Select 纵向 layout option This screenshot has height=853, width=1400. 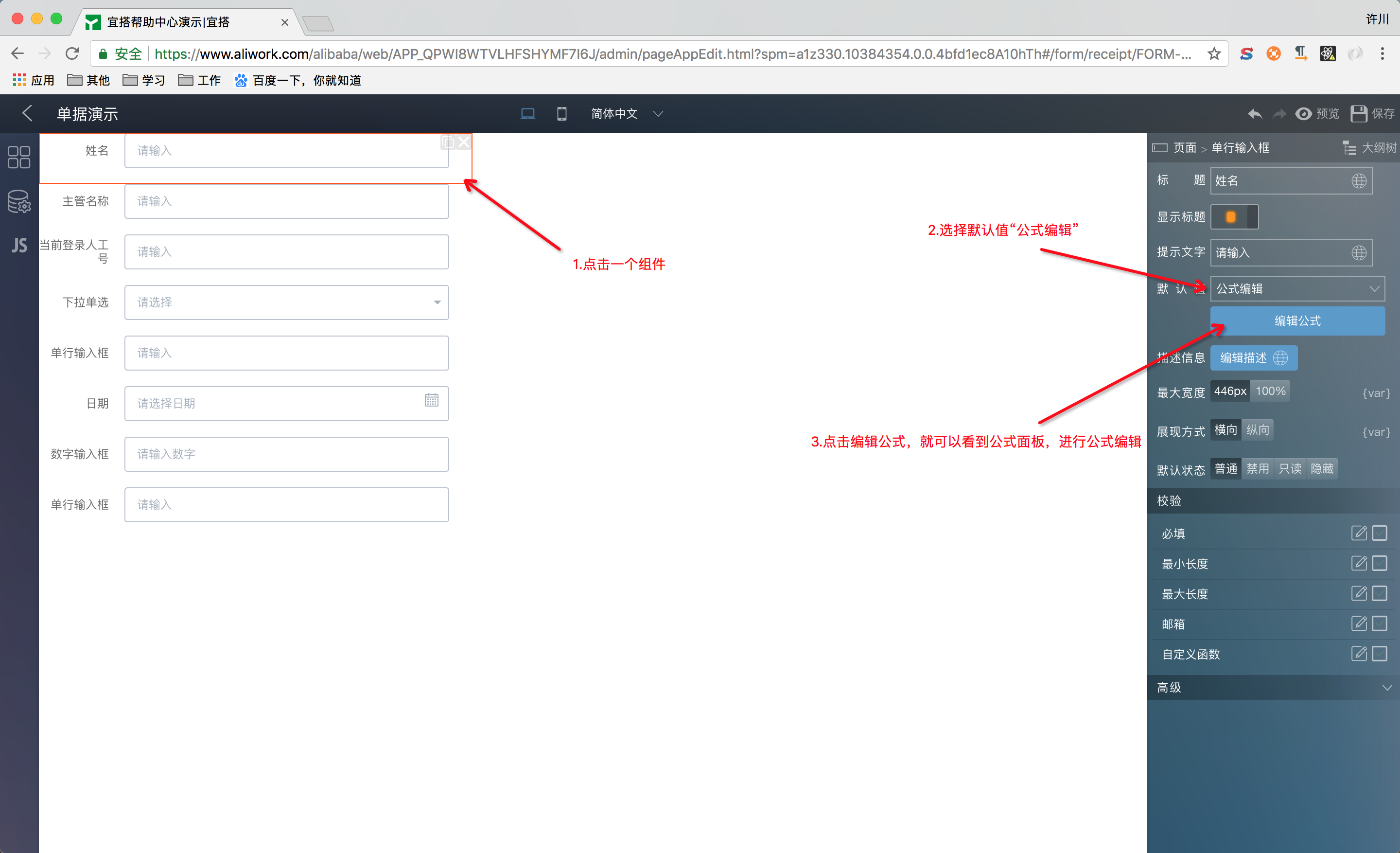click(x=1258, y=429)
